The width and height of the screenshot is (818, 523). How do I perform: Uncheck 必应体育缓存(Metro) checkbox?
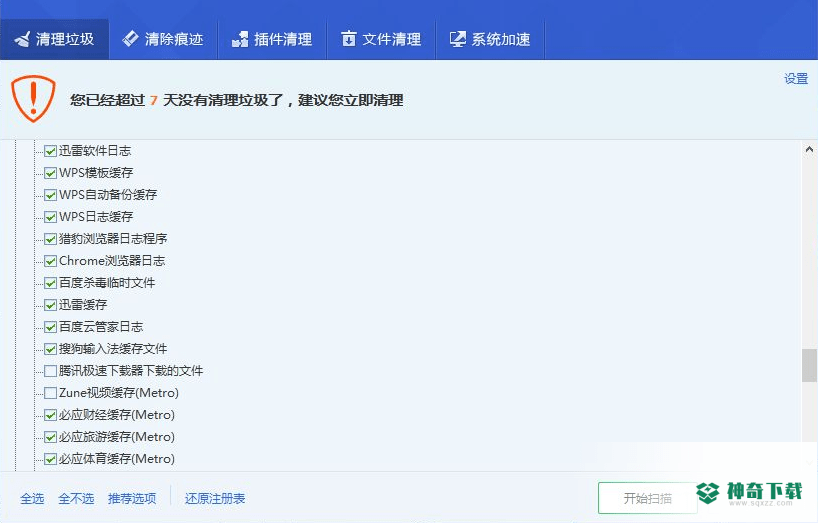coord(51,459)
